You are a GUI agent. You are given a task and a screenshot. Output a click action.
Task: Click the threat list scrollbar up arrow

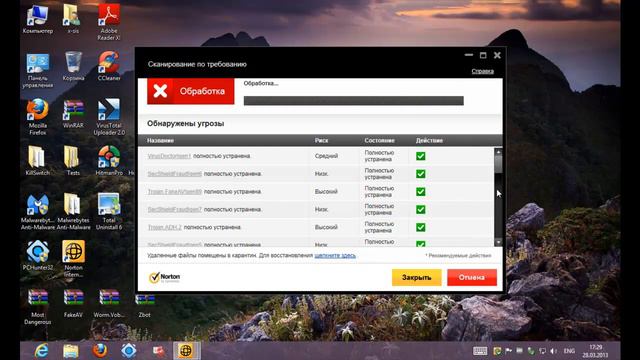coord(498,152)
